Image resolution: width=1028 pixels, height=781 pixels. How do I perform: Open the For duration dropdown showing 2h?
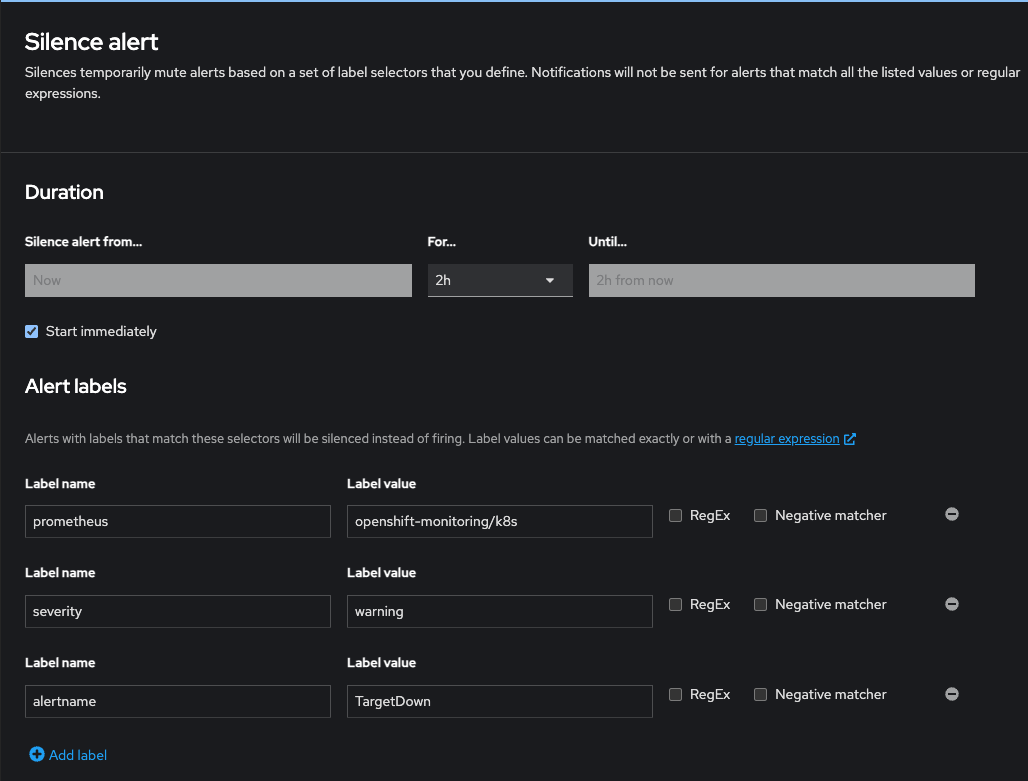pos(500,281)
